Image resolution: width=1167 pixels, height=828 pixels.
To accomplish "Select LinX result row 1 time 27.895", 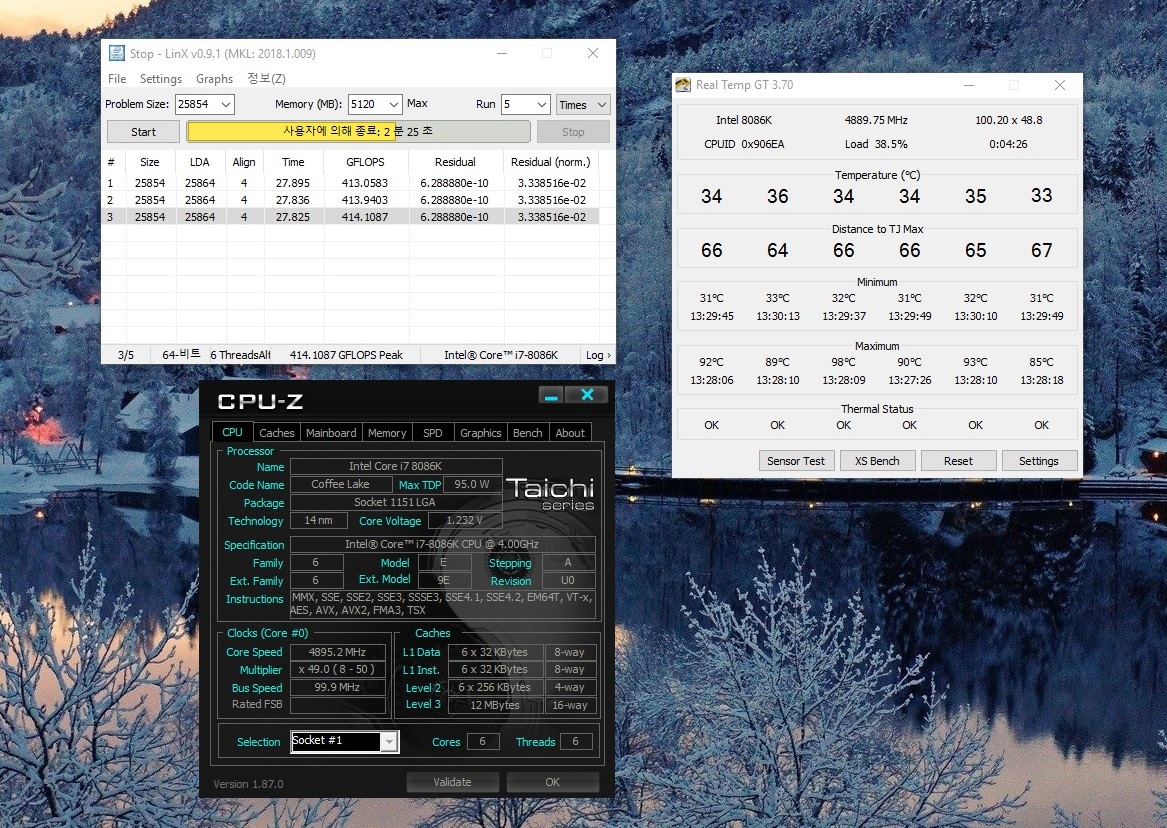I will coord(293,183).
